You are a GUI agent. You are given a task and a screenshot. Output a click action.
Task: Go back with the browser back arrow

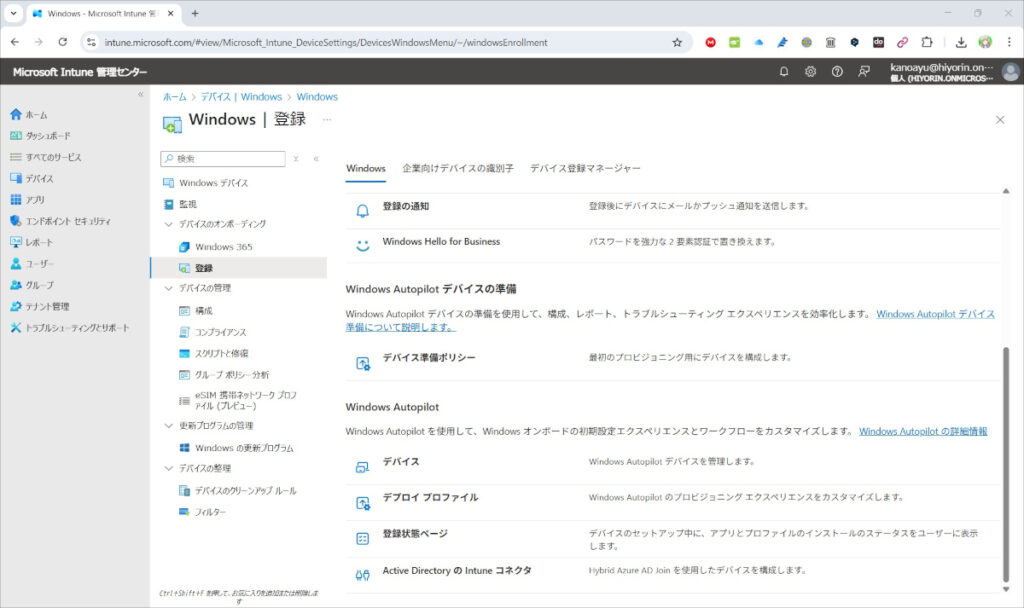coord(15,42)
